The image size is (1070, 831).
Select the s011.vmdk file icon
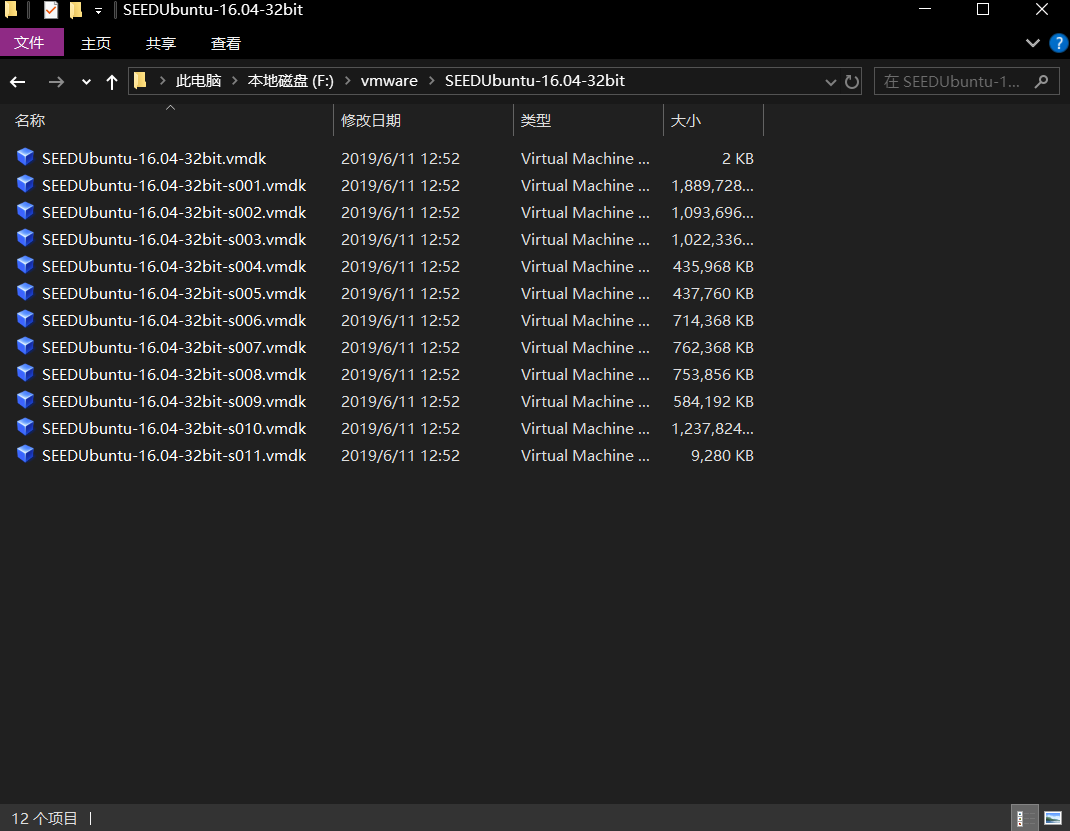coord(25,455)
